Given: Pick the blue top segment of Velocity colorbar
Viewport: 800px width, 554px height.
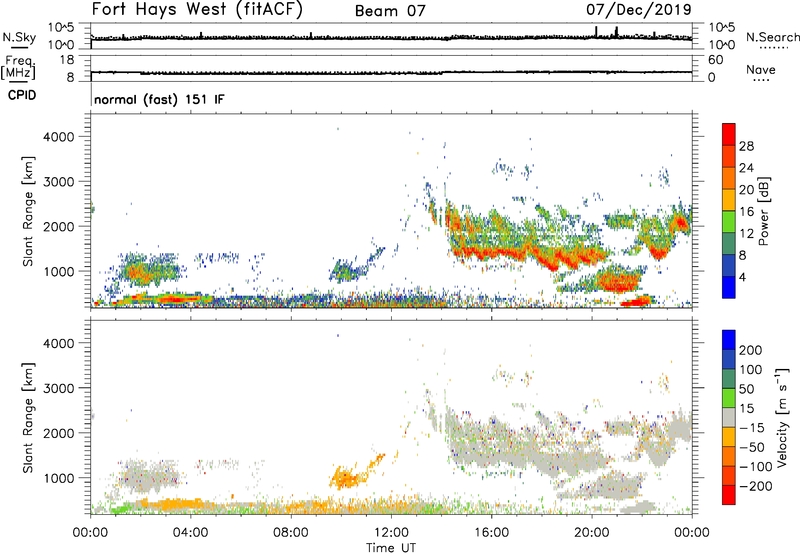Looking at the screenshot, I should point(729,340).
